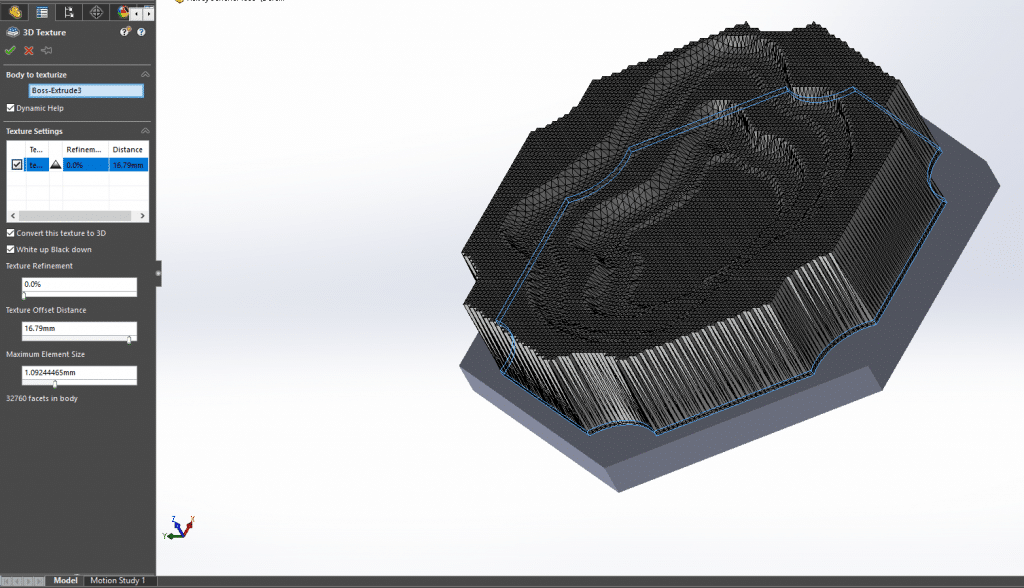
Task: Click the Te... column header
Action: point(37,150)
